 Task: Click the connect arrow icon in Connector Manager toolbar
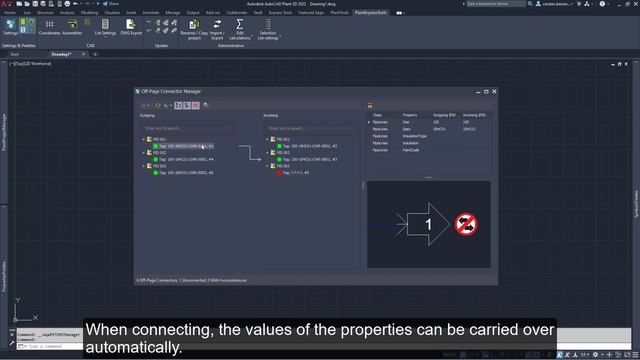click(x=166, y=106)
